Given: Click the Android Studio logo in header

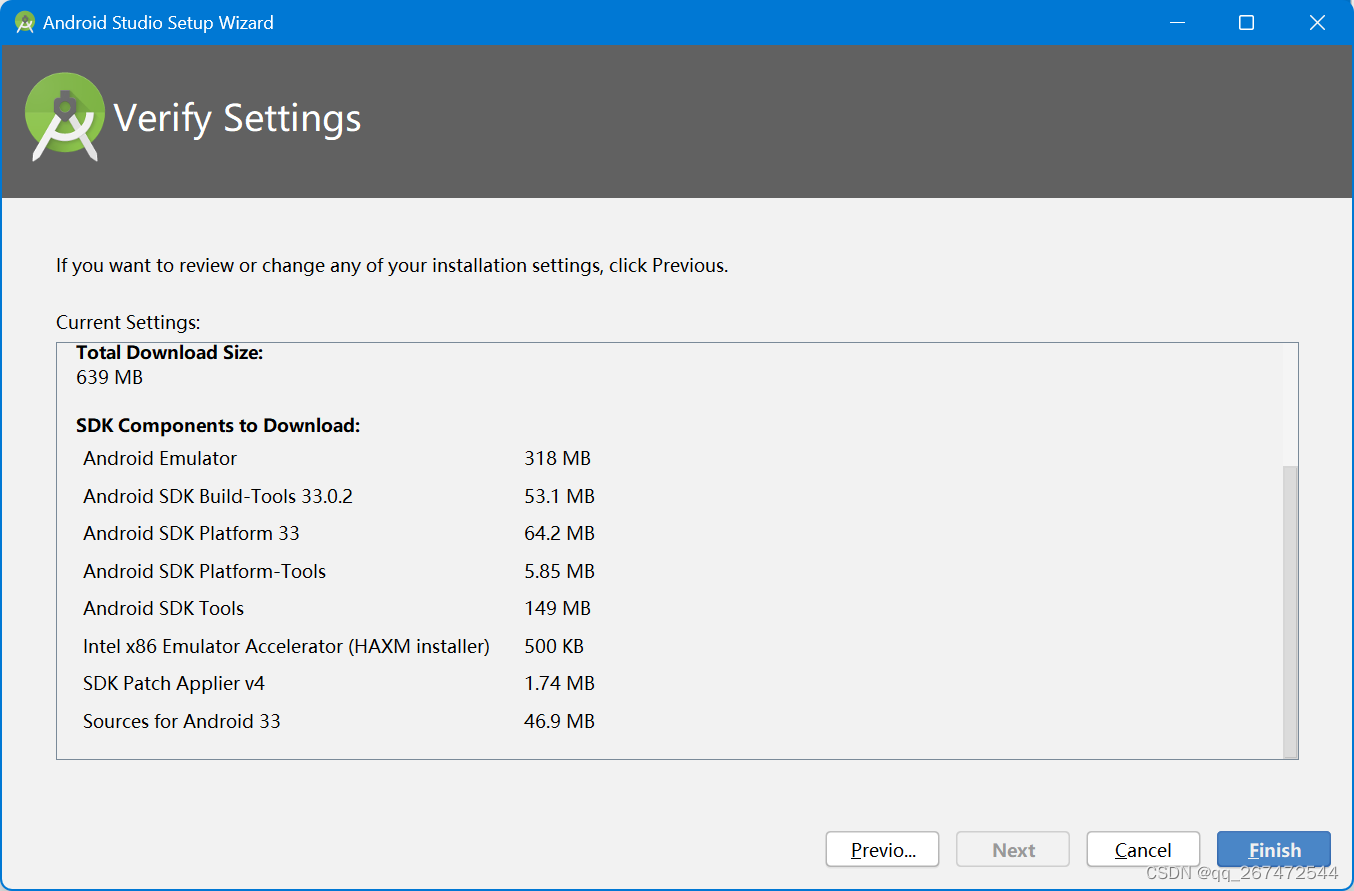Looking at the screenshot, I should pos(64,116).
